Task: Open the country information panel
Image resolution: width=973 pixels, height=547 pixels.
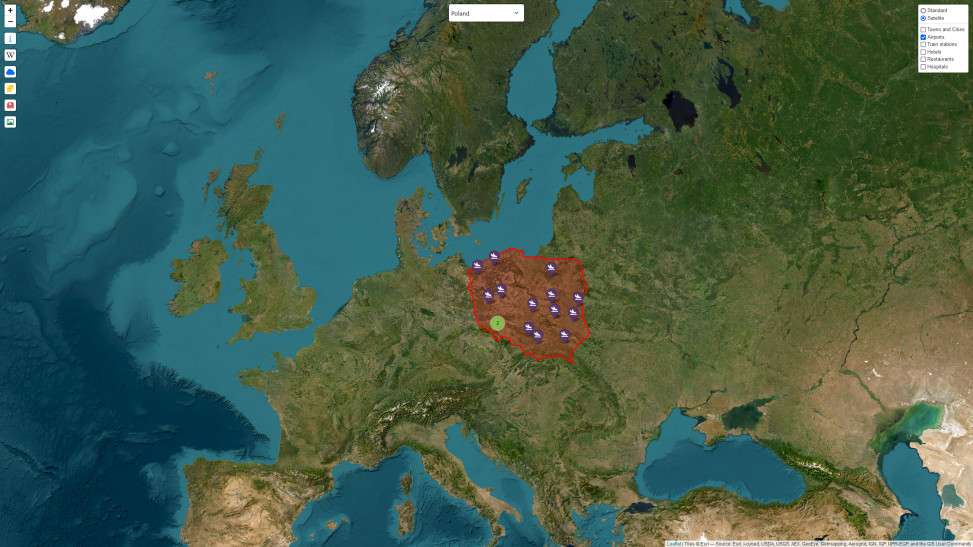Action: point(10,38)
